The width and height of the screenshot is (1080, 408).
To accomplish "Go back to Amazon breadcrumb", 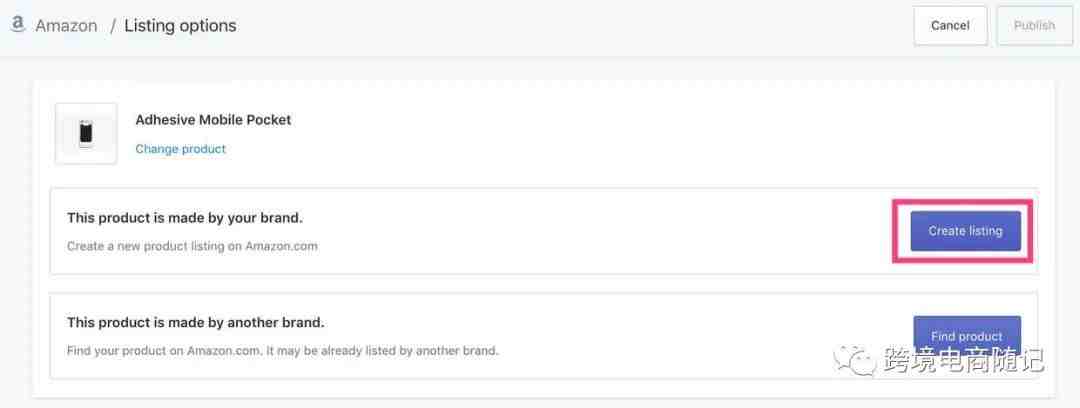I will tap(66, 26).
